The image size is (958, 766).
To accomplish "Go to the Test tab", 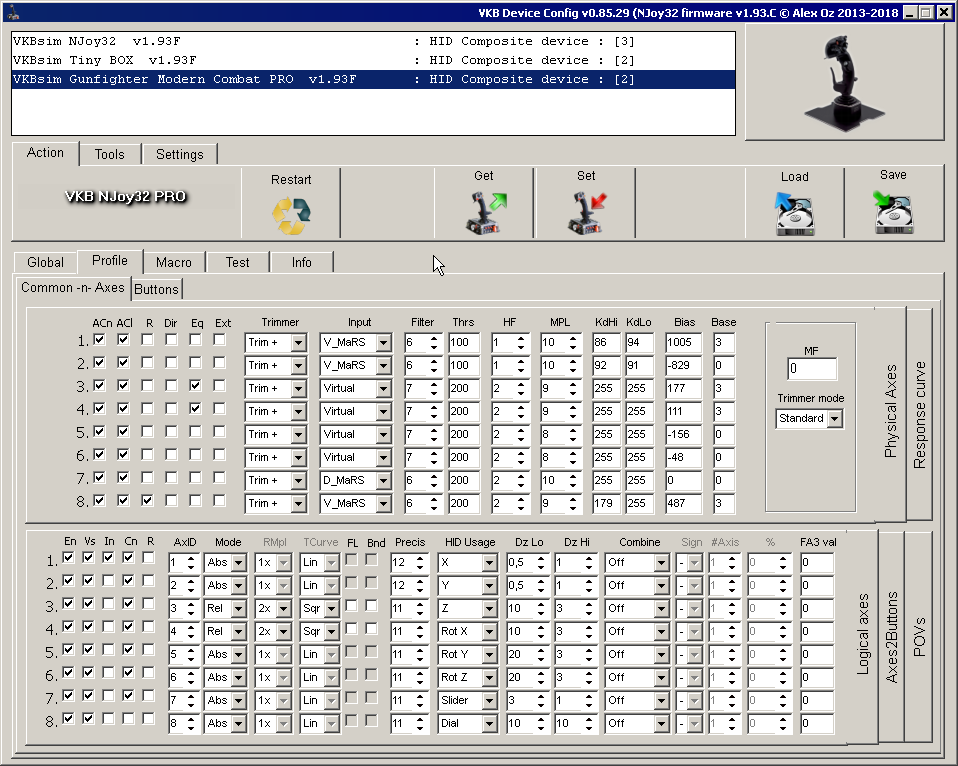I will click(x=238, y=263).
